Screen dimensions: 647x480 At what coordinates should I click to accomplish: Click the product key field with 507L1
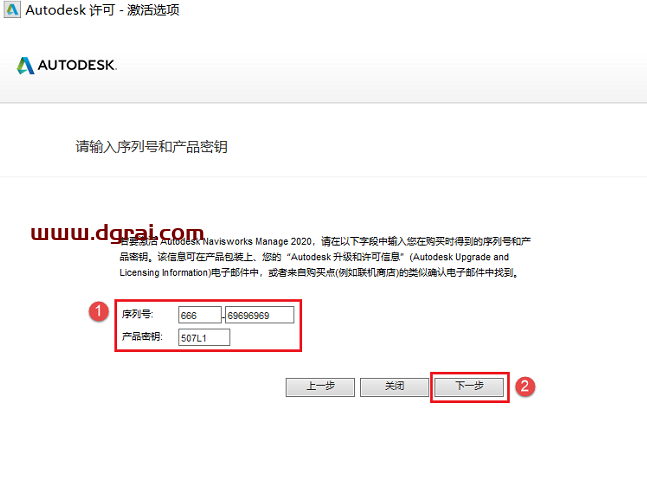204,338
